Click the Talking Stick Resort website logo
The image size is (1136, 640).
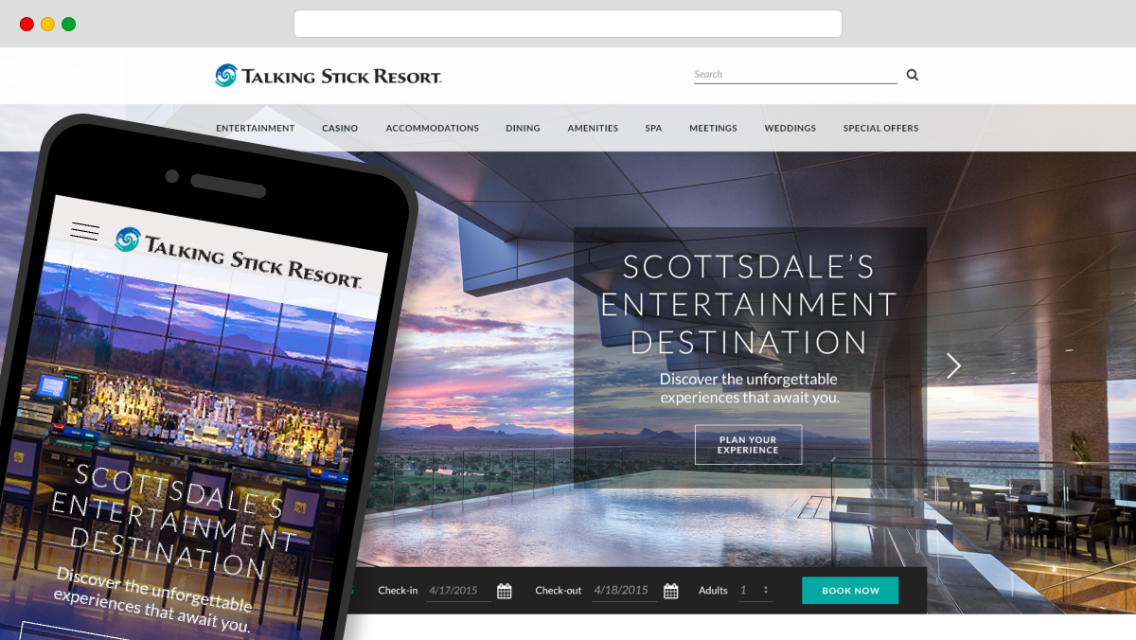[x=328, y=75]
